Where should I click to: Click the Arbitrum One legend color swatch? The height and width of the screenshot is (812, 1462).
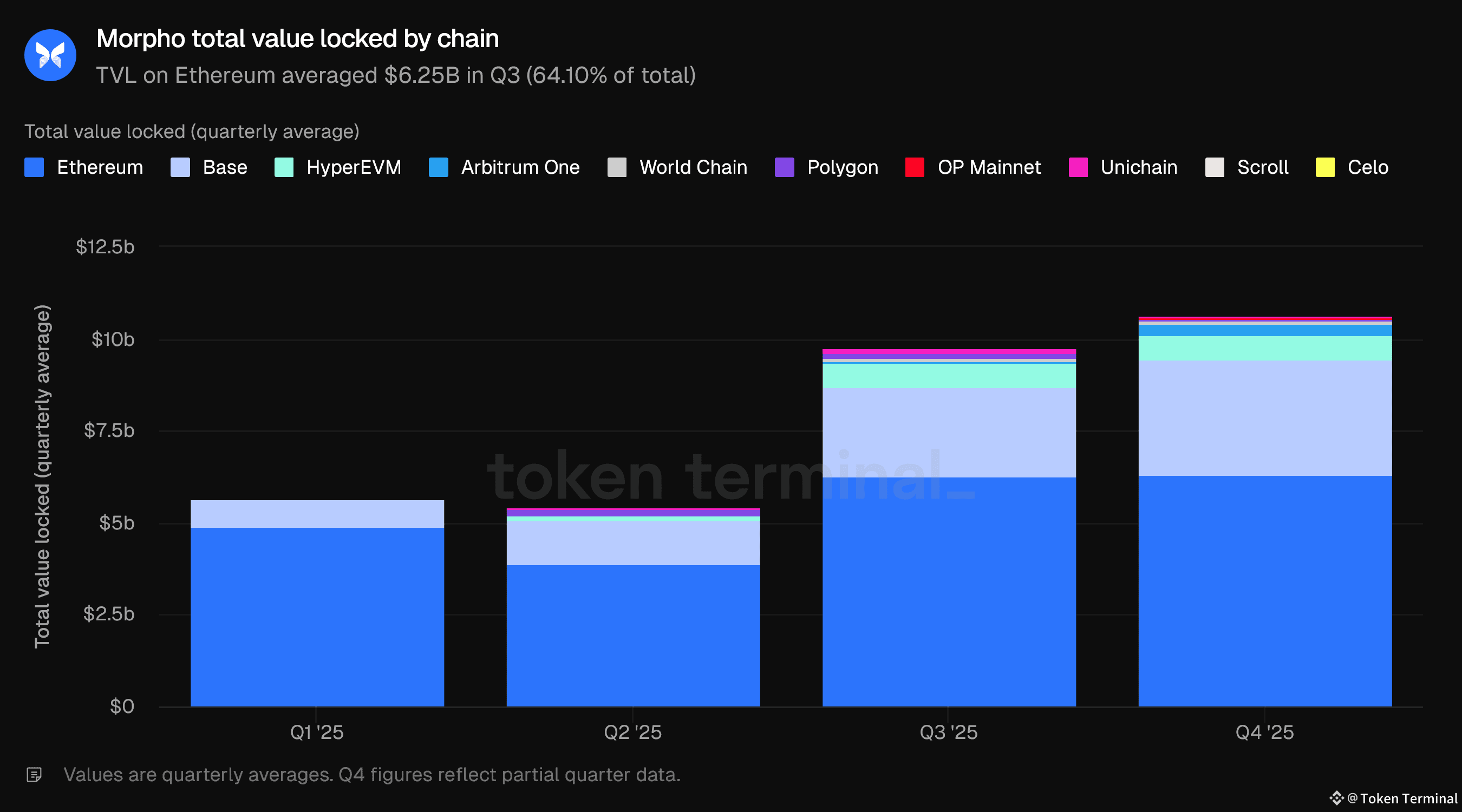438,167
